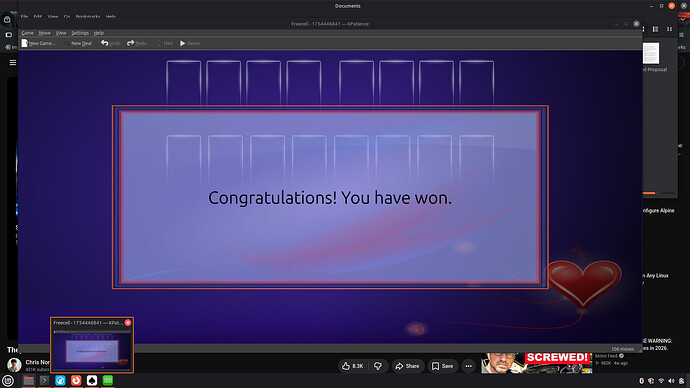Click the document file icon in Documents window

[651, 53]
